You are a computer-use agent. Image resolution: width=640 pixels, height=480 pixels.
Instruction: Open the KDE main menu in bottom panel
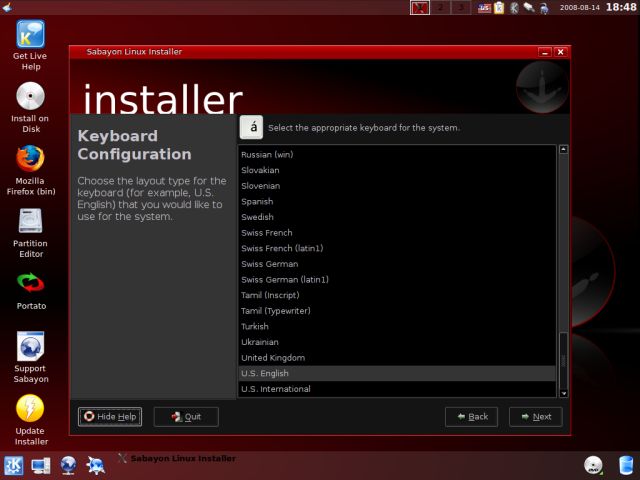click(x=15, y=465)
